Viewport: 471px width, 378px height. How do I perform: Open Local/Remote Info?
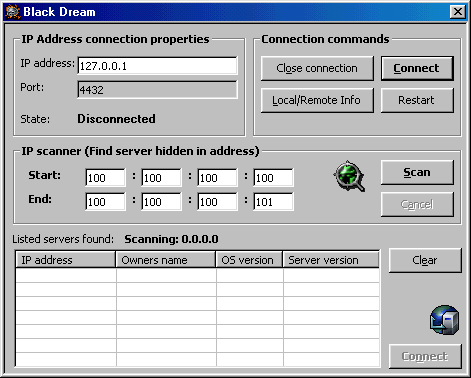(x=317, y=100)
